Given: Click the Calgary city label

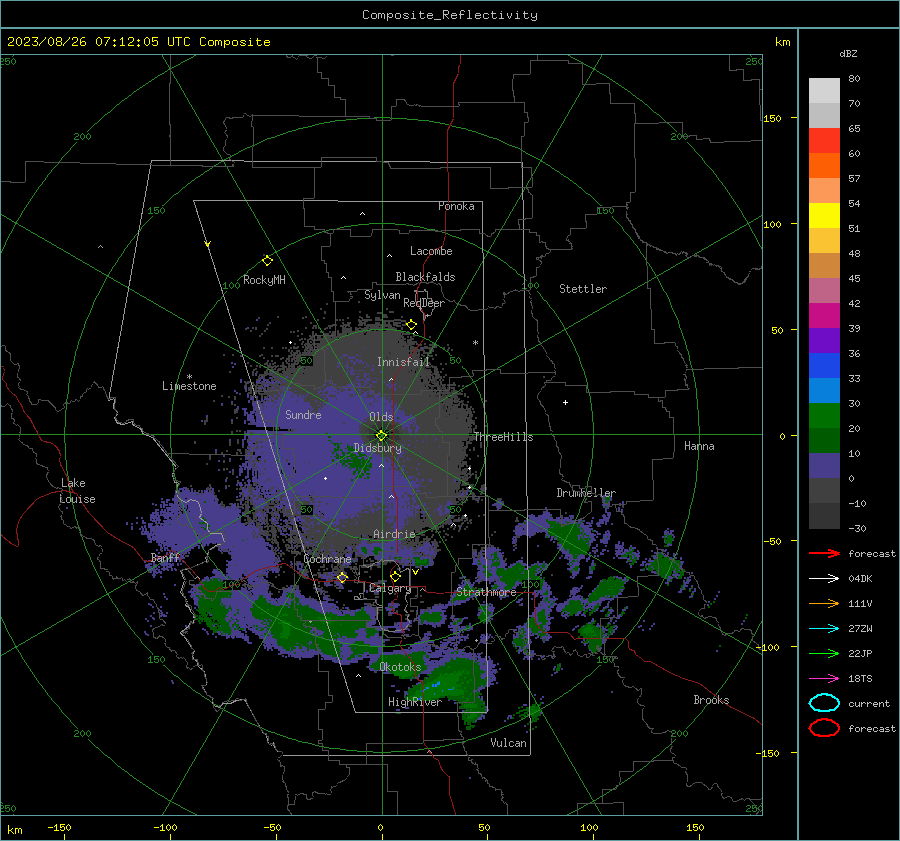Looking at the screenshot, I should (390, 588).
